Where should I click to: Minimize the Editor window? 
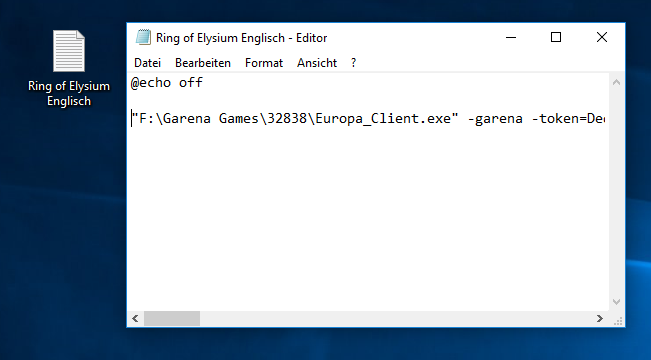(x=511, y=37)
